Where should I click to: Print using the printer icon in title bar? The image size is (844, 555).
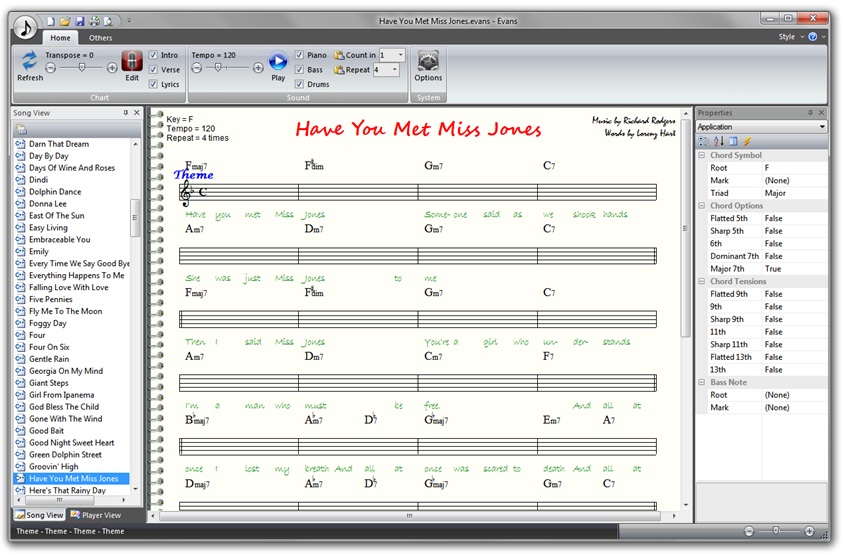tap(94, 22)
